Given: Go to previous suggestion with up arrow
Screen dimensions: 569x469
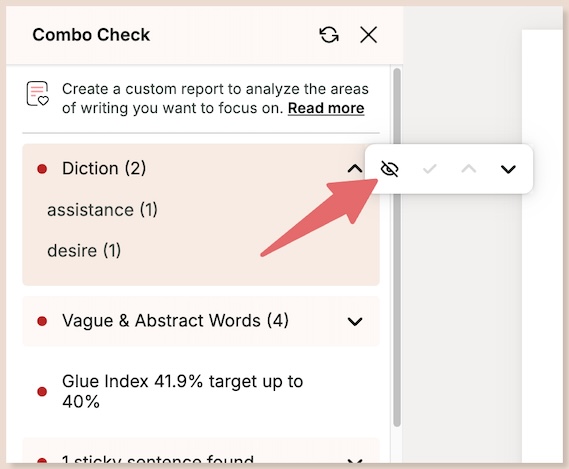Looking at the screenshot, I should click(469, 169).
